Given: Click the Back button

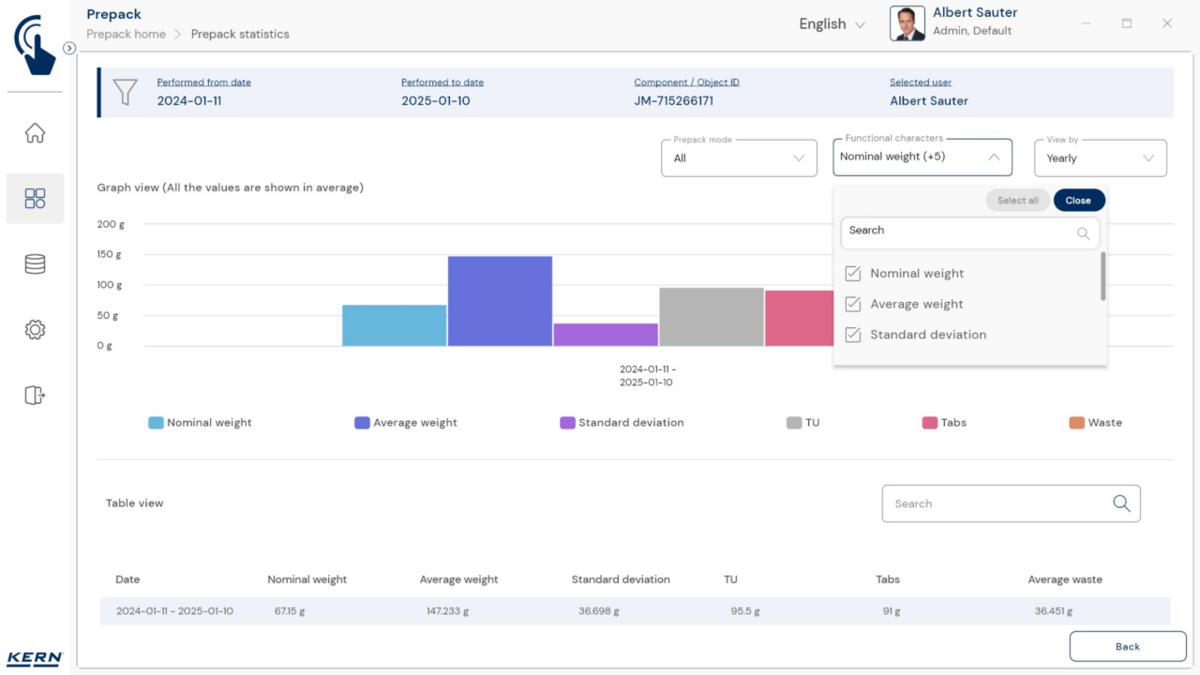Looking at the screenshot, I should [x=1127, y=646].
